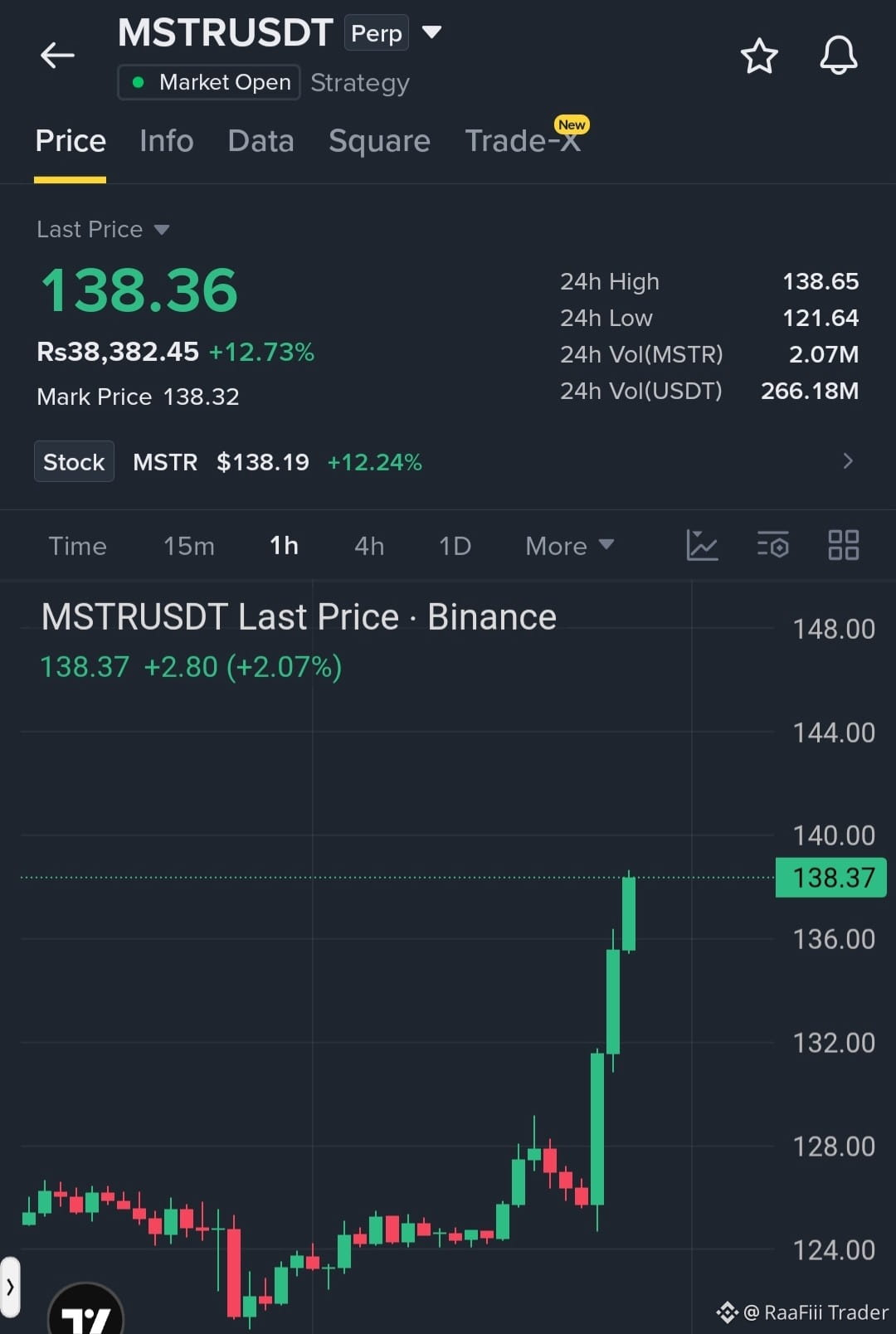Tap the Perp contract type badge

click(377, 33)
